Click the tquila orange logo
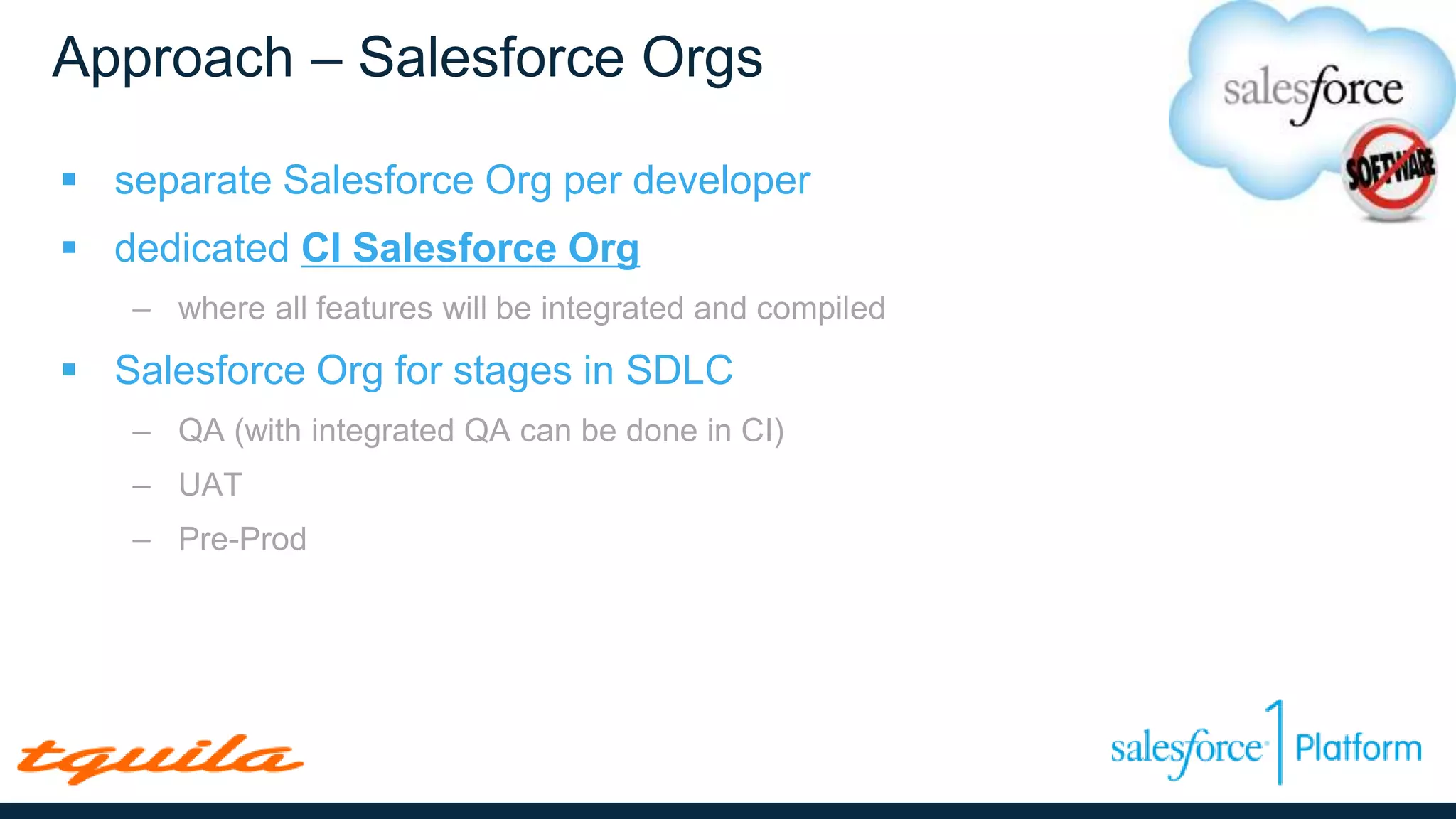The height and width of the screenshot is (819, 1456). coord(161,759)
